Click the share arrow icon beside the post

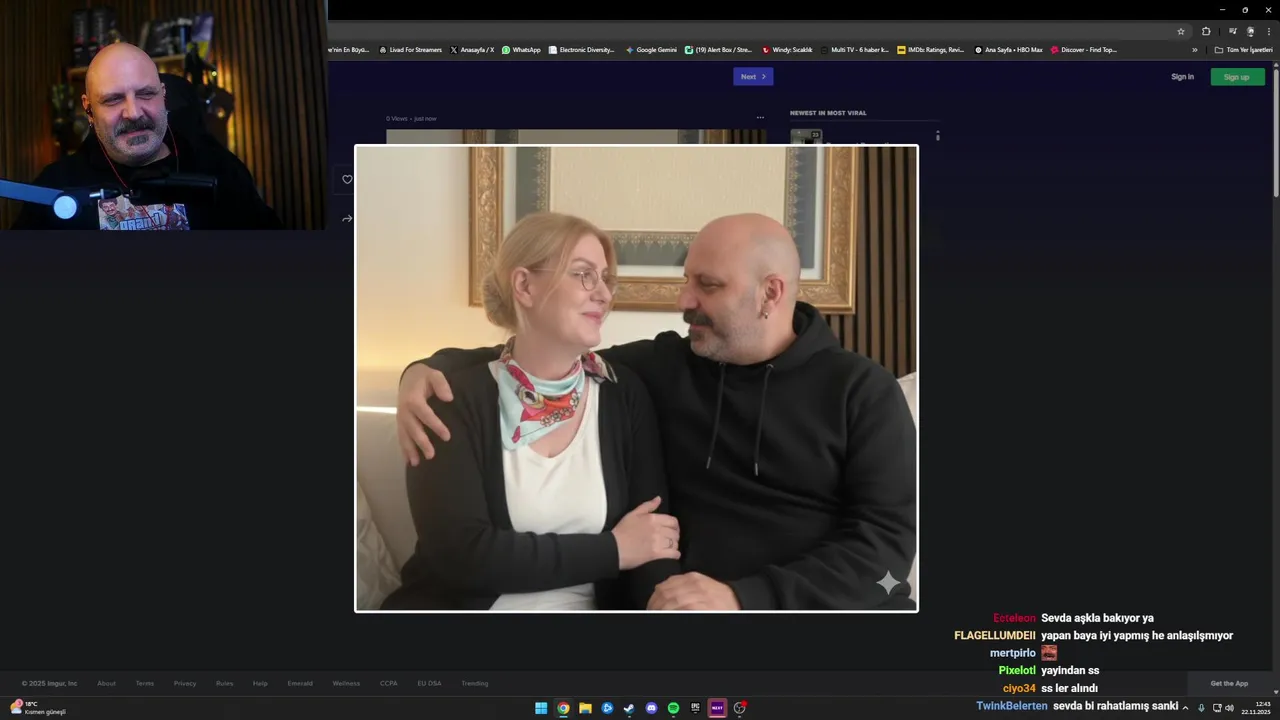pos(347,218)
